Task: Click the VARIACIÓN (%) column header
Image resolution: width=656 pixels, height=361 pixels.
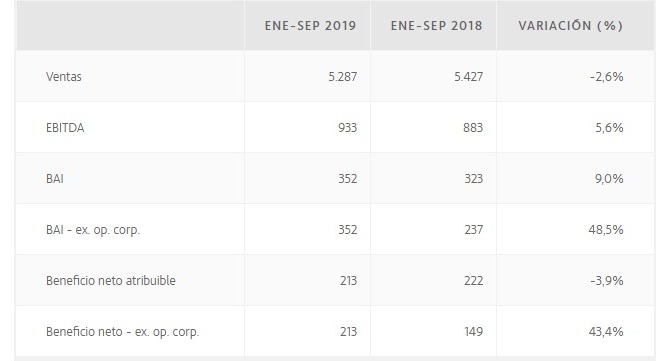Action: click(571, 26)
